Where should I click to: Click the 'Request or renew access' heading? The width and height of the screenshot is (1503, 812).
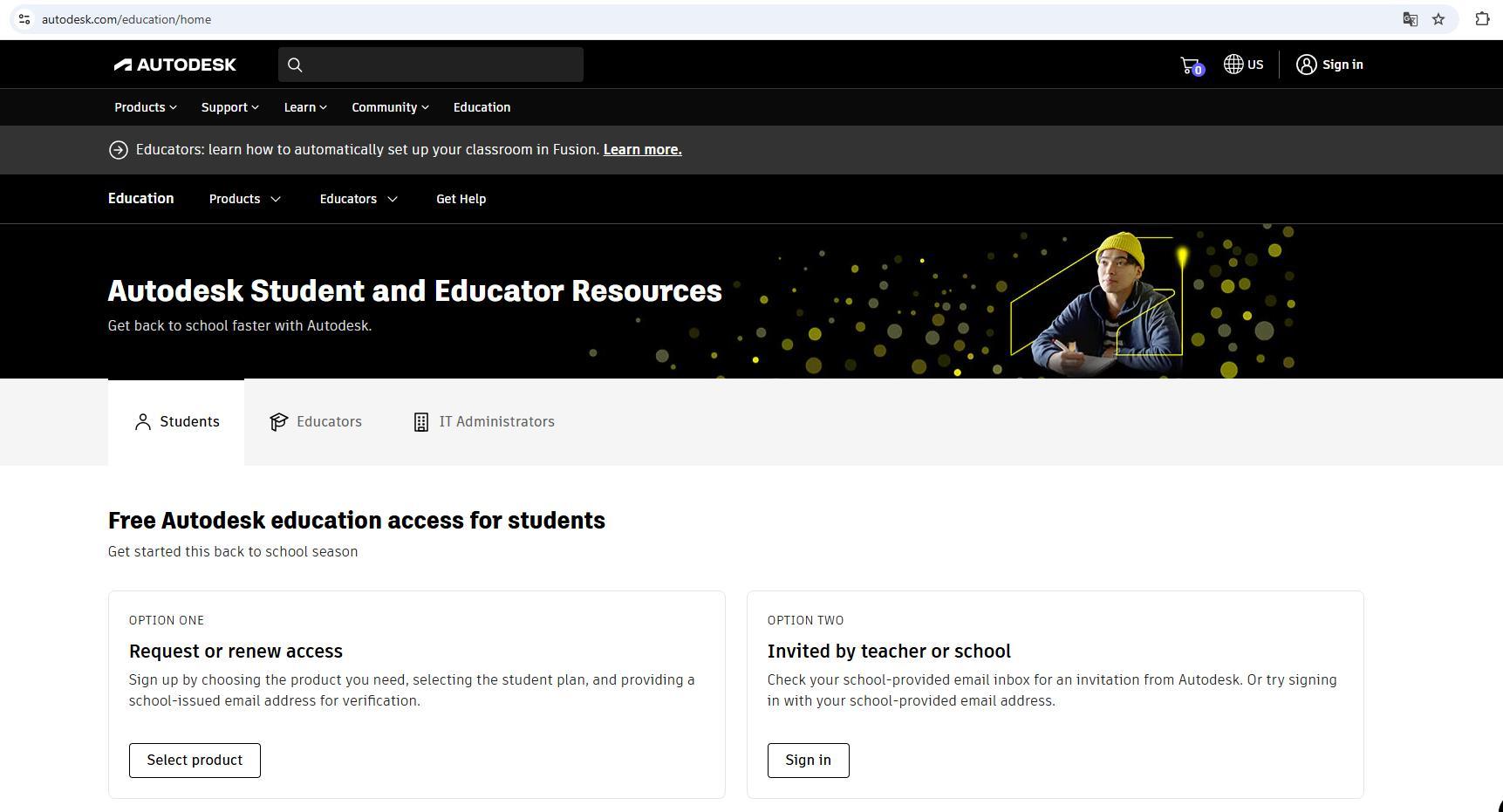(x=236, y=652)
